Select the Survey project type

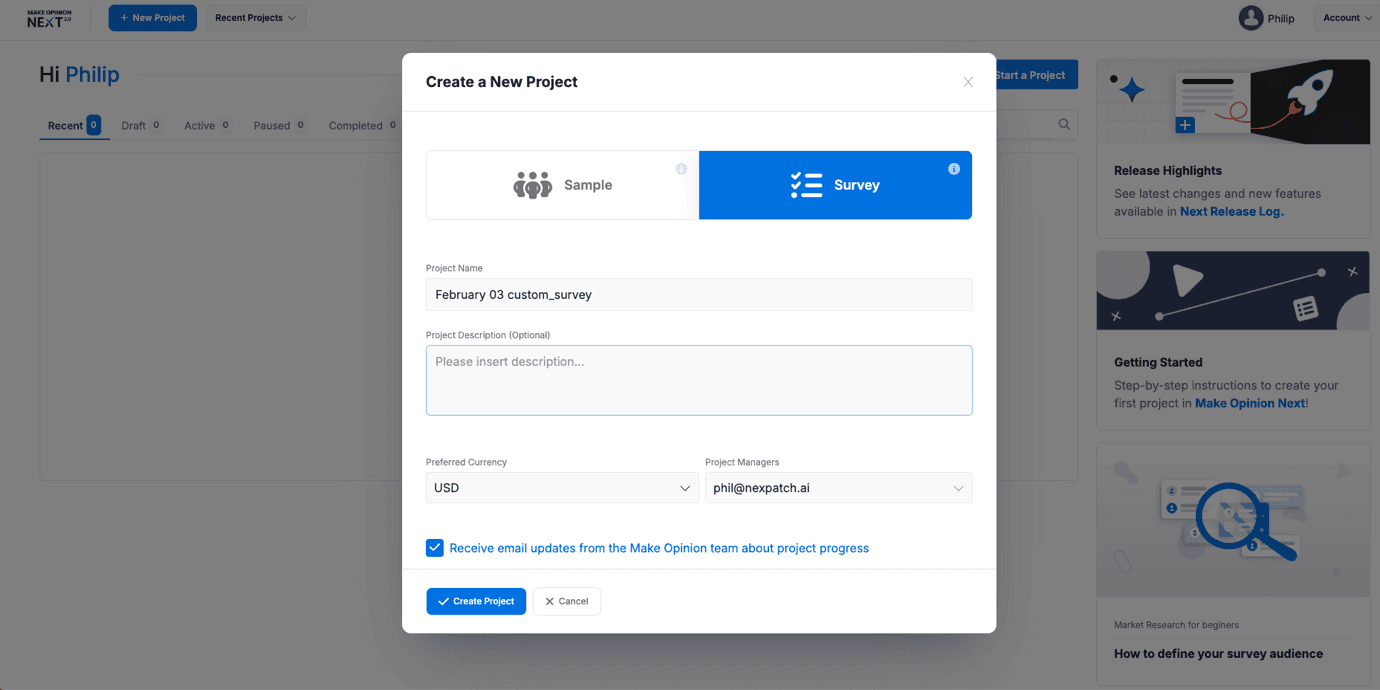[x=835, y=185]
